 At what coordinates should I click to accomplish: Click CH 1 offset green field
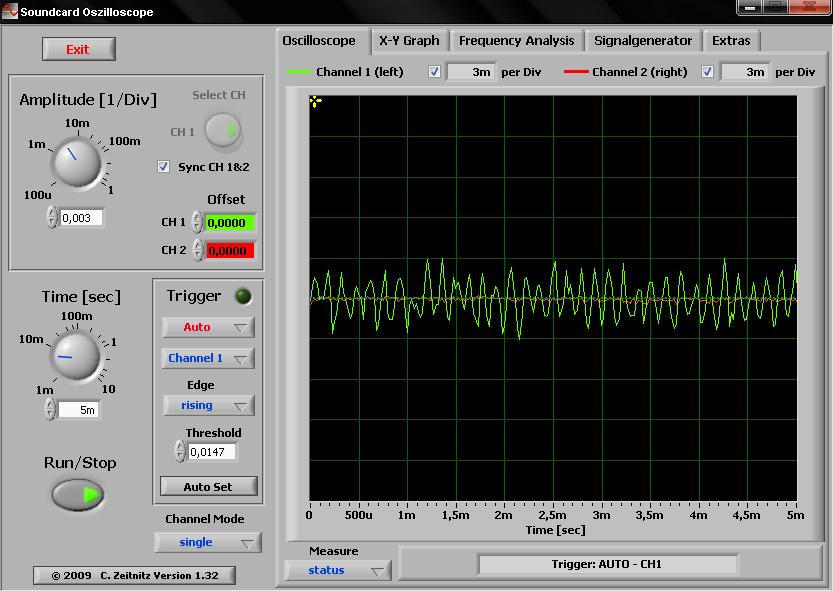(x=230, y=223)
